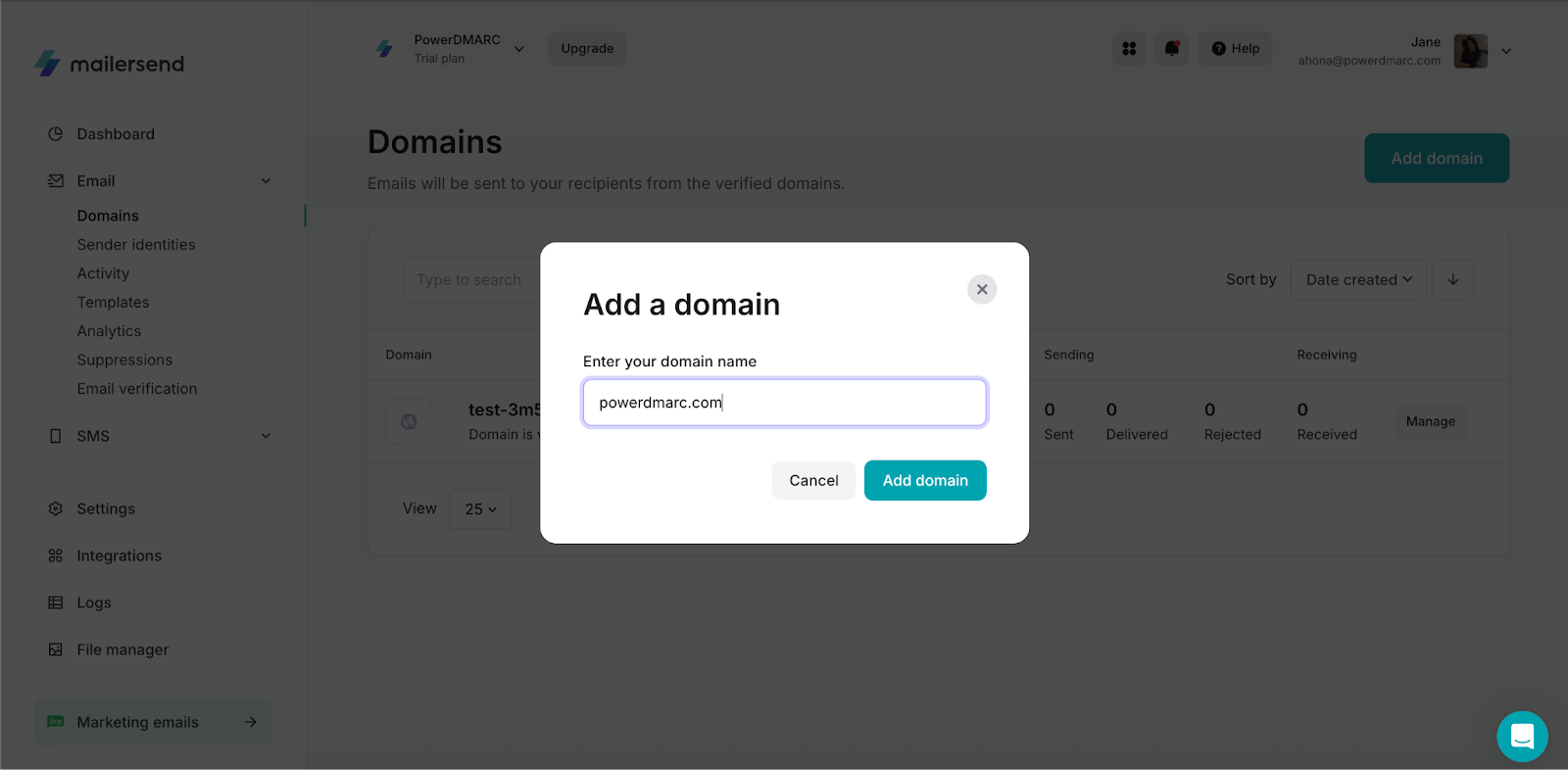This screenshot has height=770, width=1568.
Task: Open Analytics in the Email menu
Action: (110, 331)
